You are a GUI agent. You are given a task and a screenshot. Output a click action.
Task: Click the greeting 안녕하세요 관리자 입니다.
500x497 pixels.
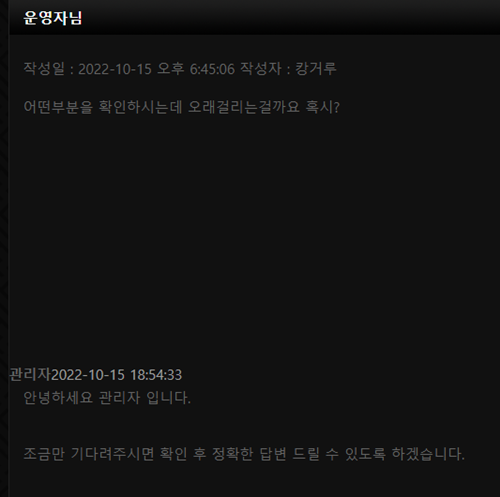click(x=107, y=398)
